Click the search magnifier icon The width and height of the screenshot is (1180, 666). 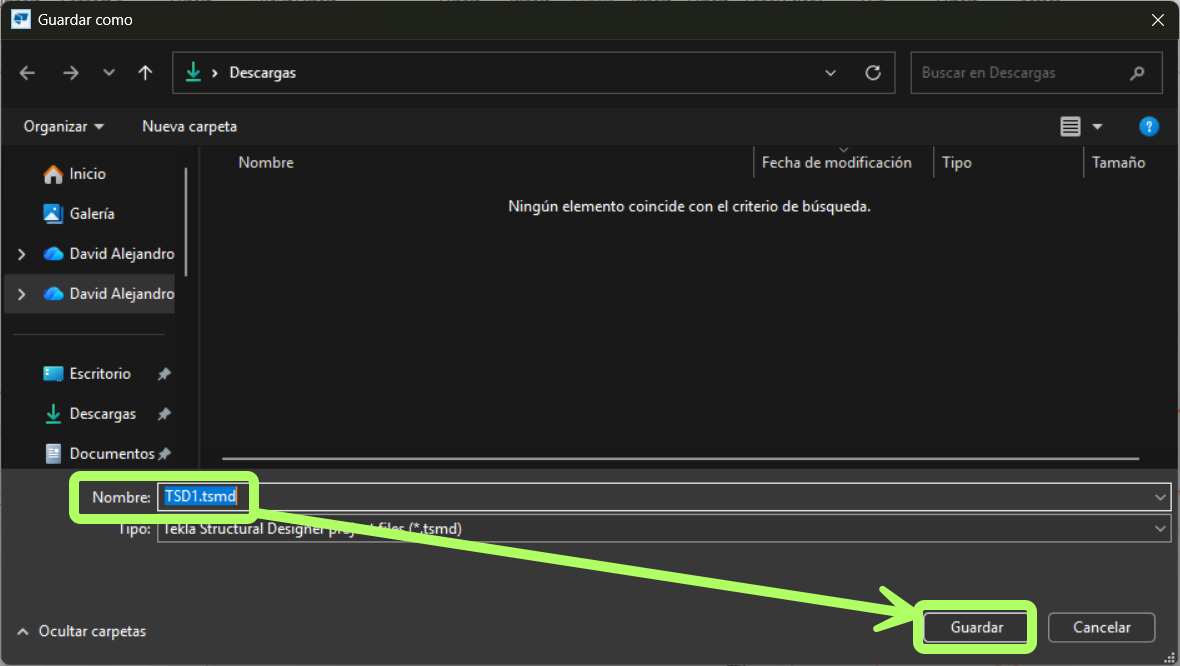(1137, 73)
